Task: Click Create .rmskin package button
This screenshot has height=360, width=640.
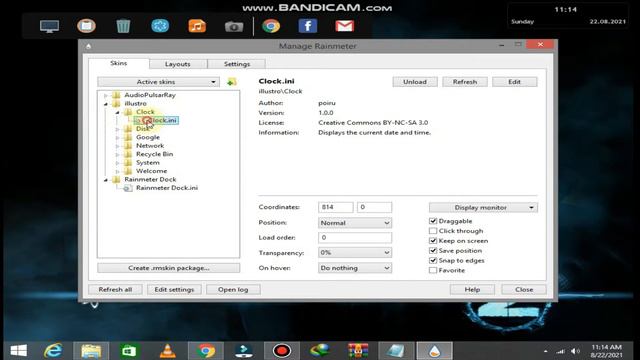Action: (x=169, y=268)
